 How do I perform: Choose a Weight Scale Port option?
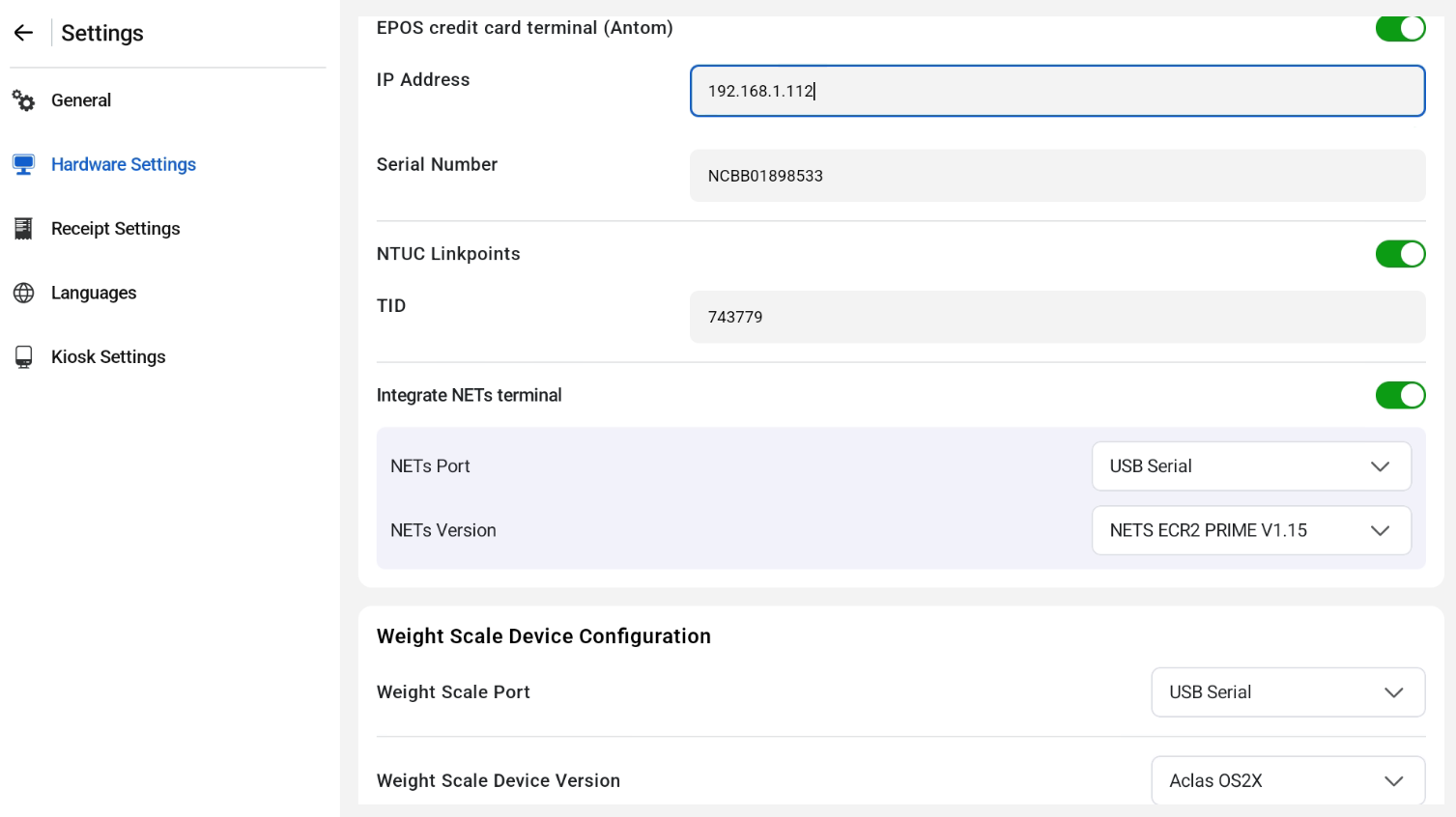coord(1288,692)
